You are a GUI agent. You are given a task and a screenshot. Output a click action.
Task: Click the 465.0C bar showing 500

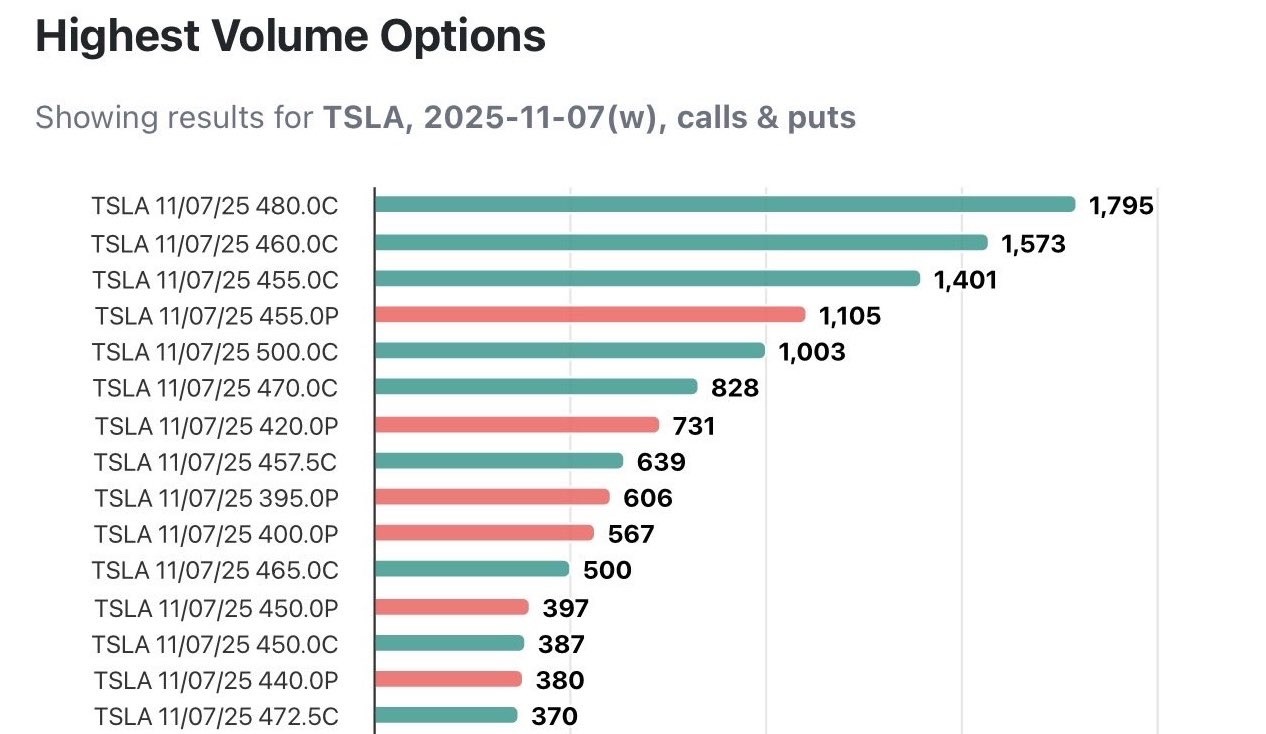point(472,569)
